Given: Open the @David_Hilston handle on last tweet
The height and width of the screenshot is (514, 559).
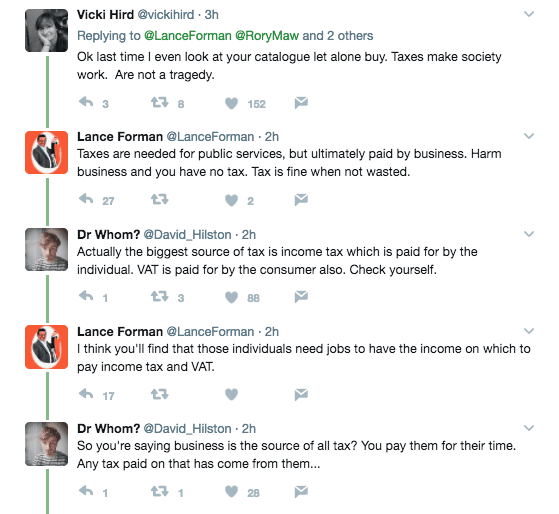Looking at the screenshot, I should click(188, 428).
